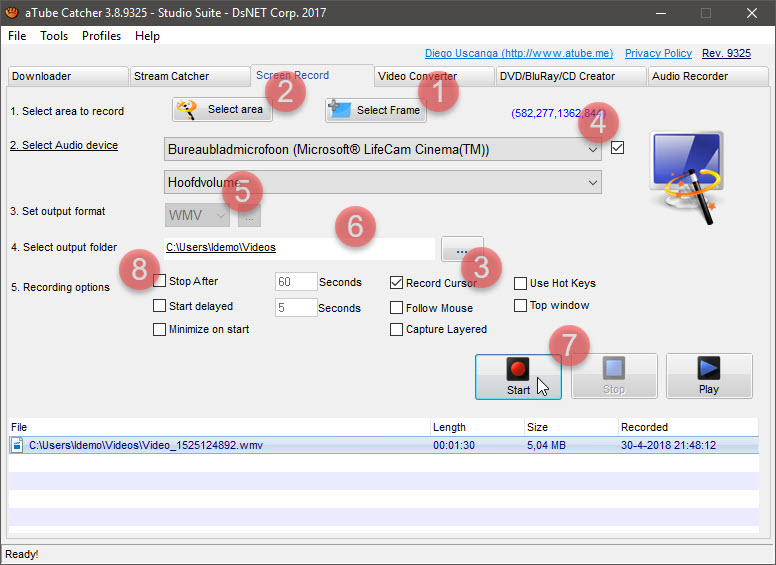Open the Profiles menu
Screen dimensions: 776x565
click(x=101, y=36)
